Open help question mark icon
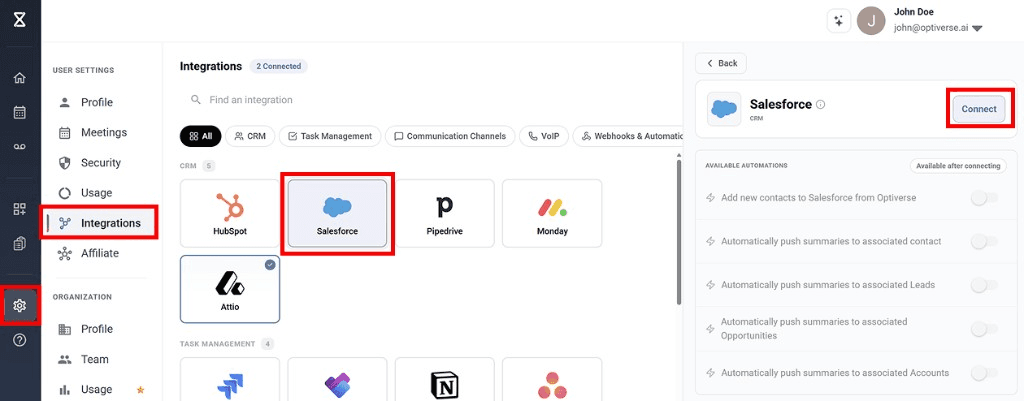The image size is (1024, 401). (x=20, y=340)
